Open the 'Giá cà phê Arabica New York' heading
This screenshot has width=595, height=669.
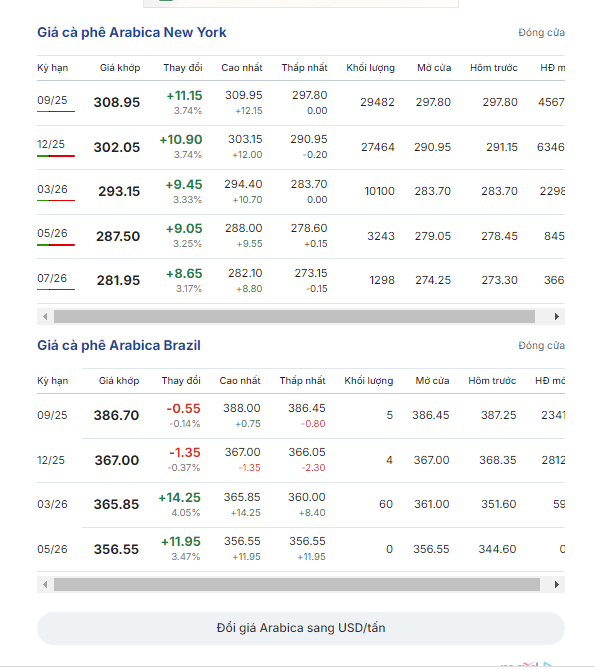pos(132,32)
